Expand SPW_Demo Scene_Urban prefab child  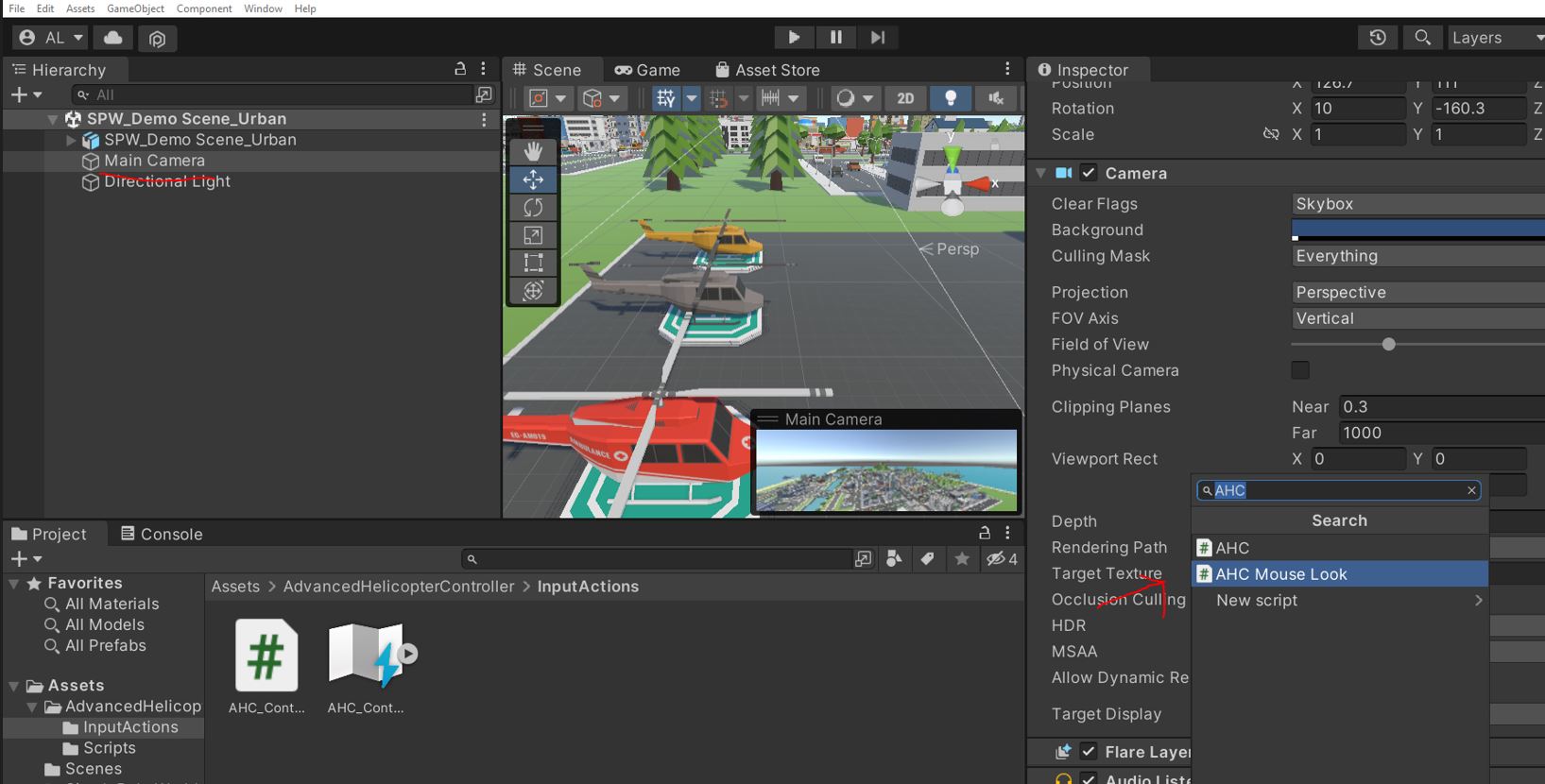pos(71,140)
